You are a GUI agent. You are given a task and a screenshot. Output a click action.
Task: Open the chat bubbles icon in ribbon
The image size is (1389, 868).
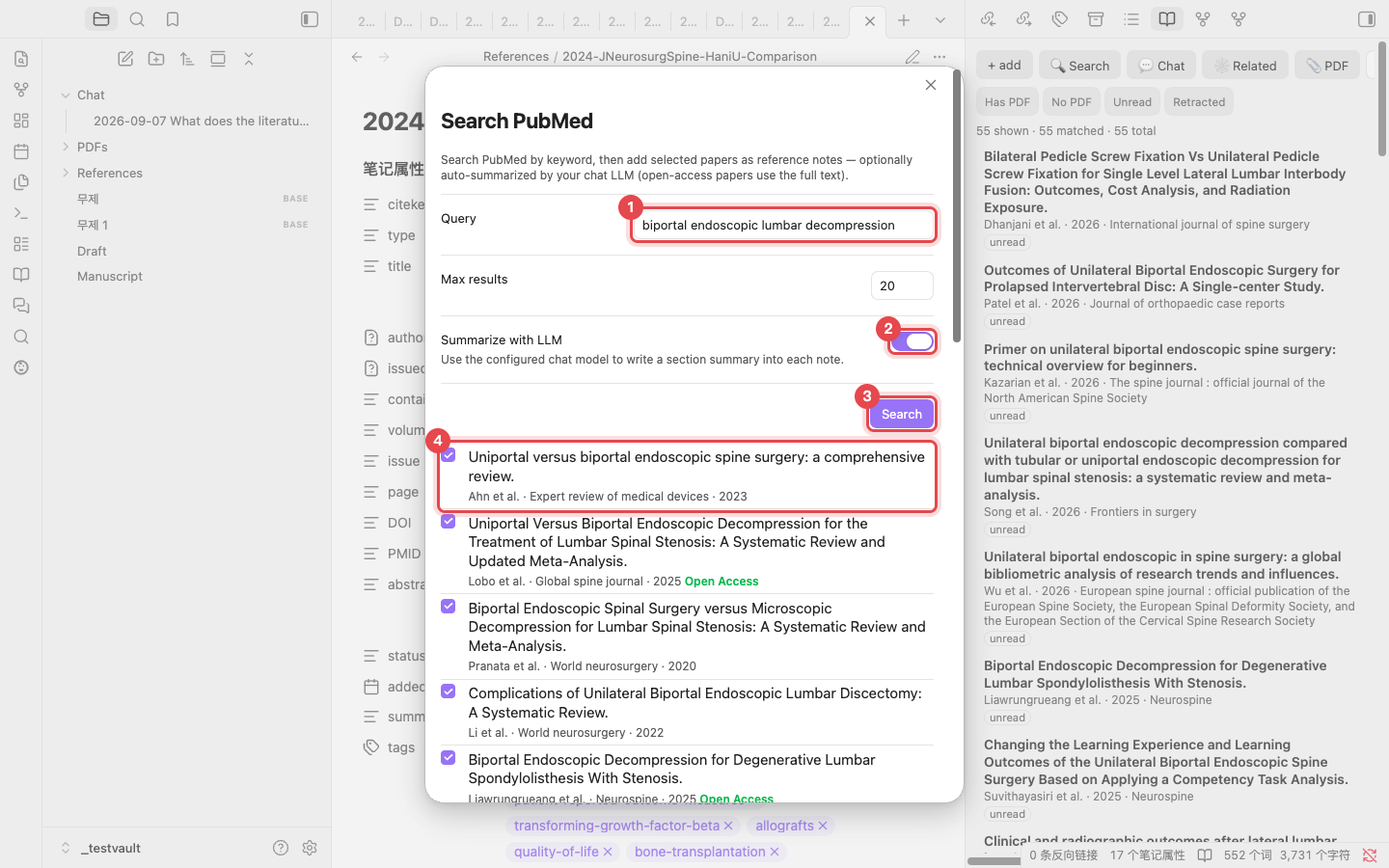click(21, 306)
